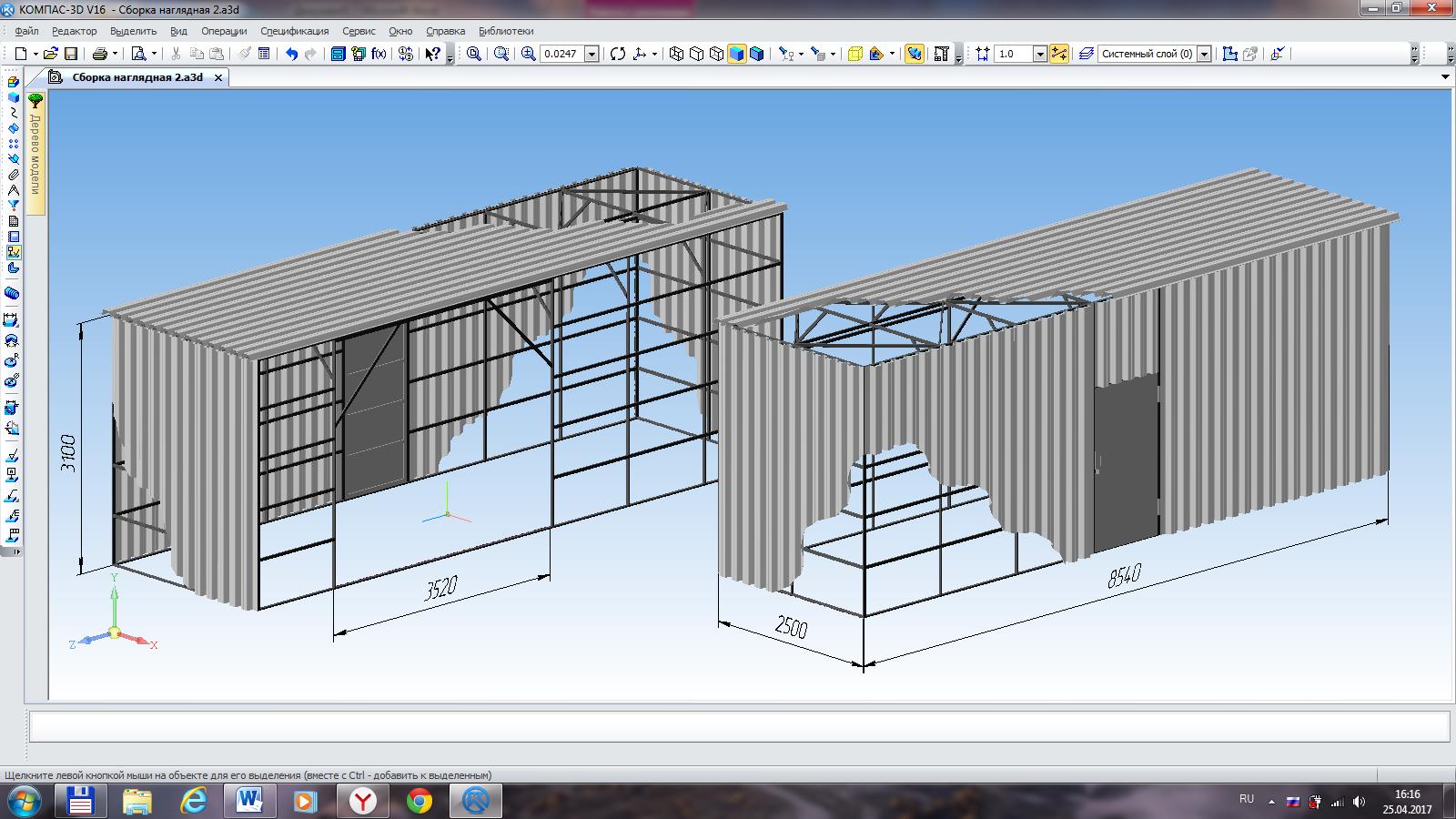Open the zoom scale 0.0247 dropdown
The image size is (1456, 819).
pyautogui.click(x=591, y=54)
